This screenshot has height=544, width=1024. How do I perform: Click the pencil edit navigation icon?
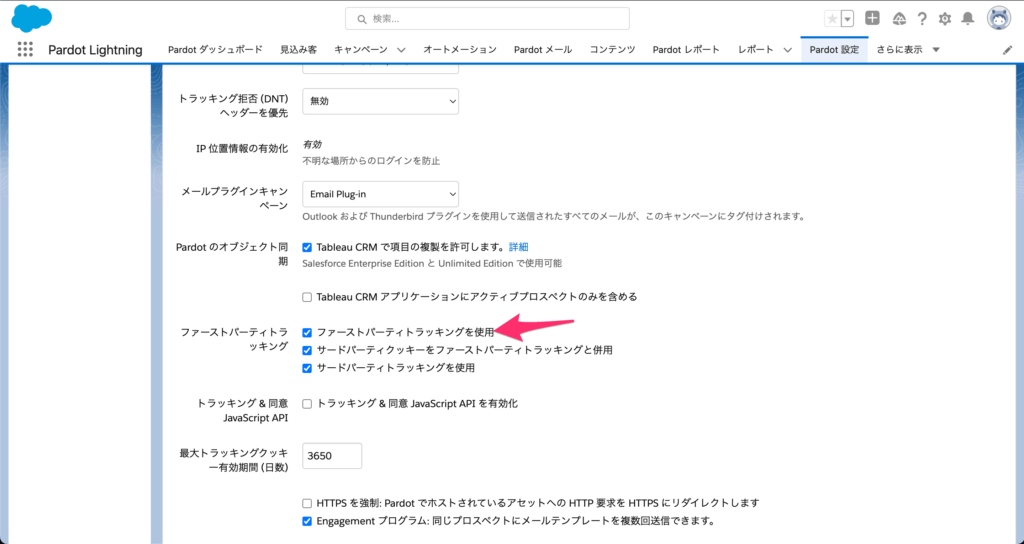point(1007,50)
